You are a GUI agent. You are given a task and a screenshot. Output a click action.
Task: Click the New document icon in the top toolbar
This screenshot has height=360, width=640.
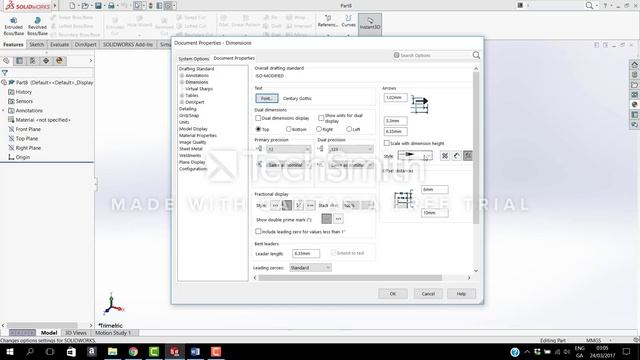click(72, 6)
